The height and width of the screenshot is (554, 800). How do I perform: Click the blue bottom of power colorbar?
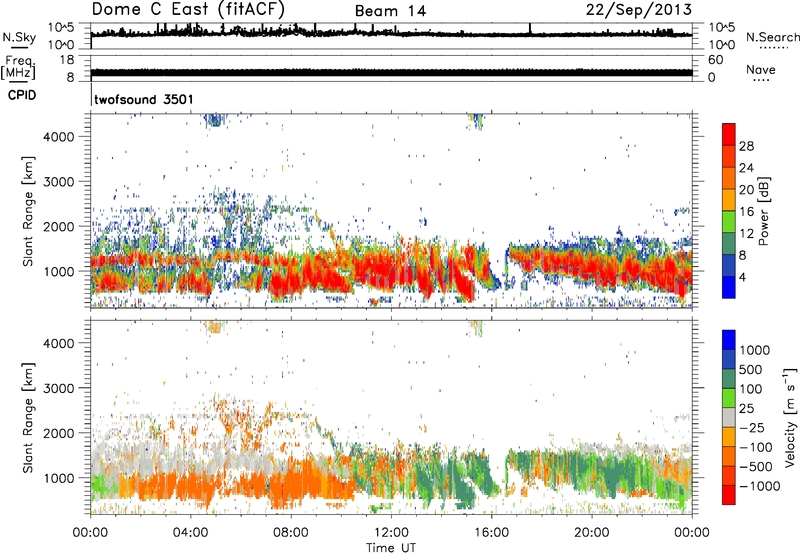click(729, 287)
